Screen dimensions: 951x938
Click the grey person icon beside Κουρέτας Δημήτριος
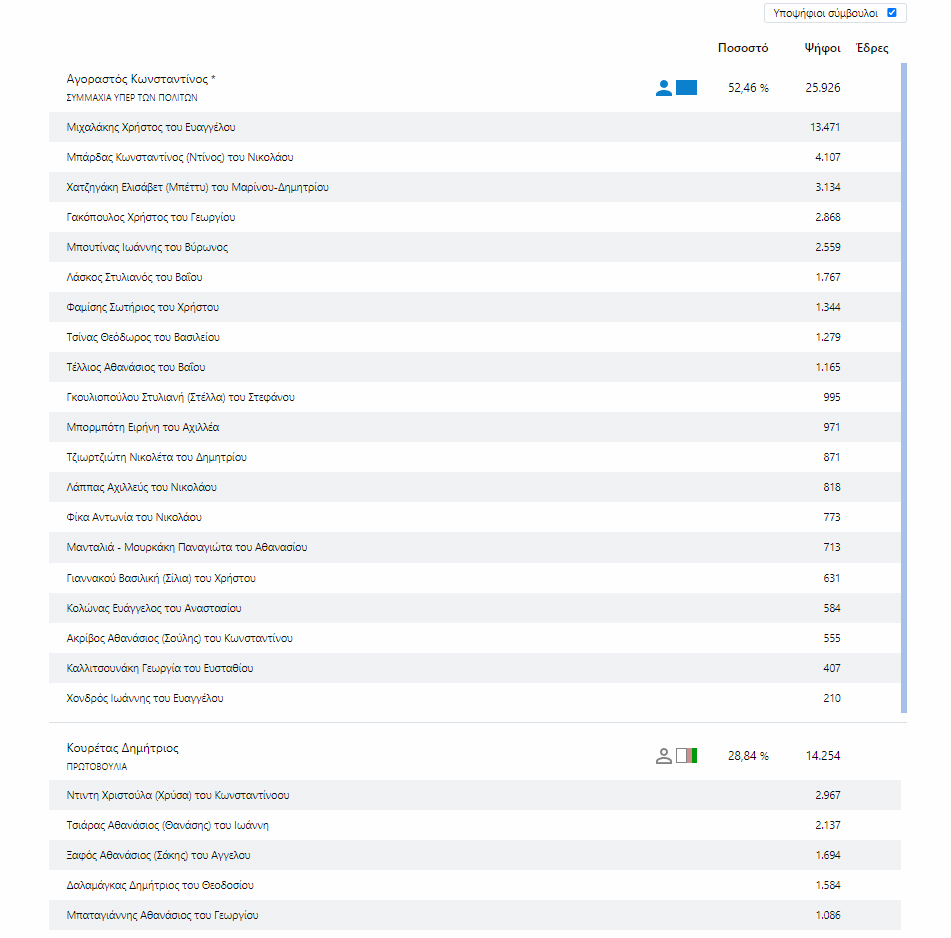pos(663,756)
